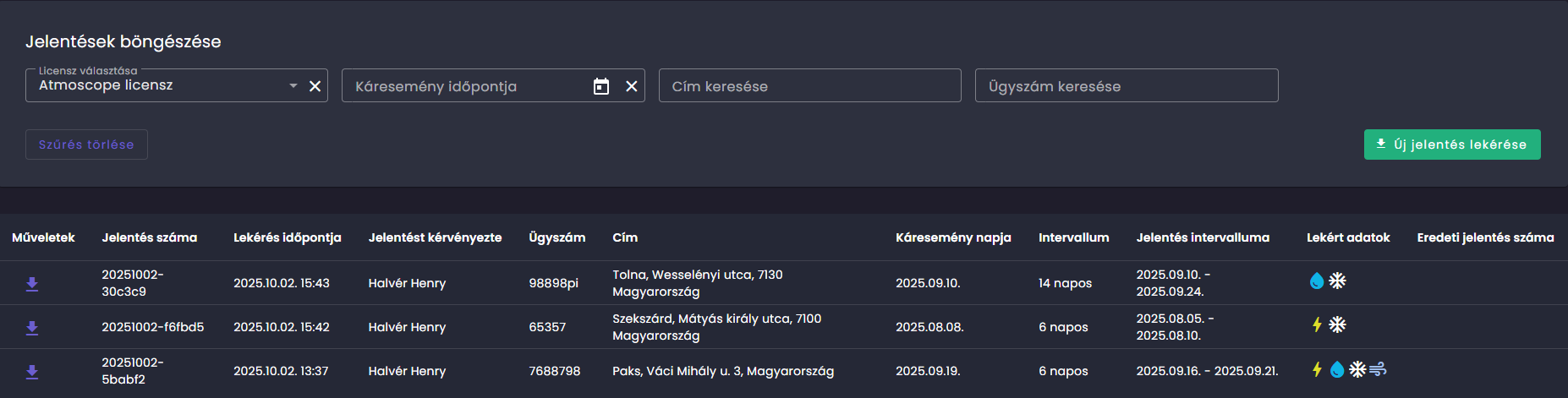Screen dimensions: 1568x398
Task: Open the calendar picker for Káresemény időpontja
Action: click(601, 86)
